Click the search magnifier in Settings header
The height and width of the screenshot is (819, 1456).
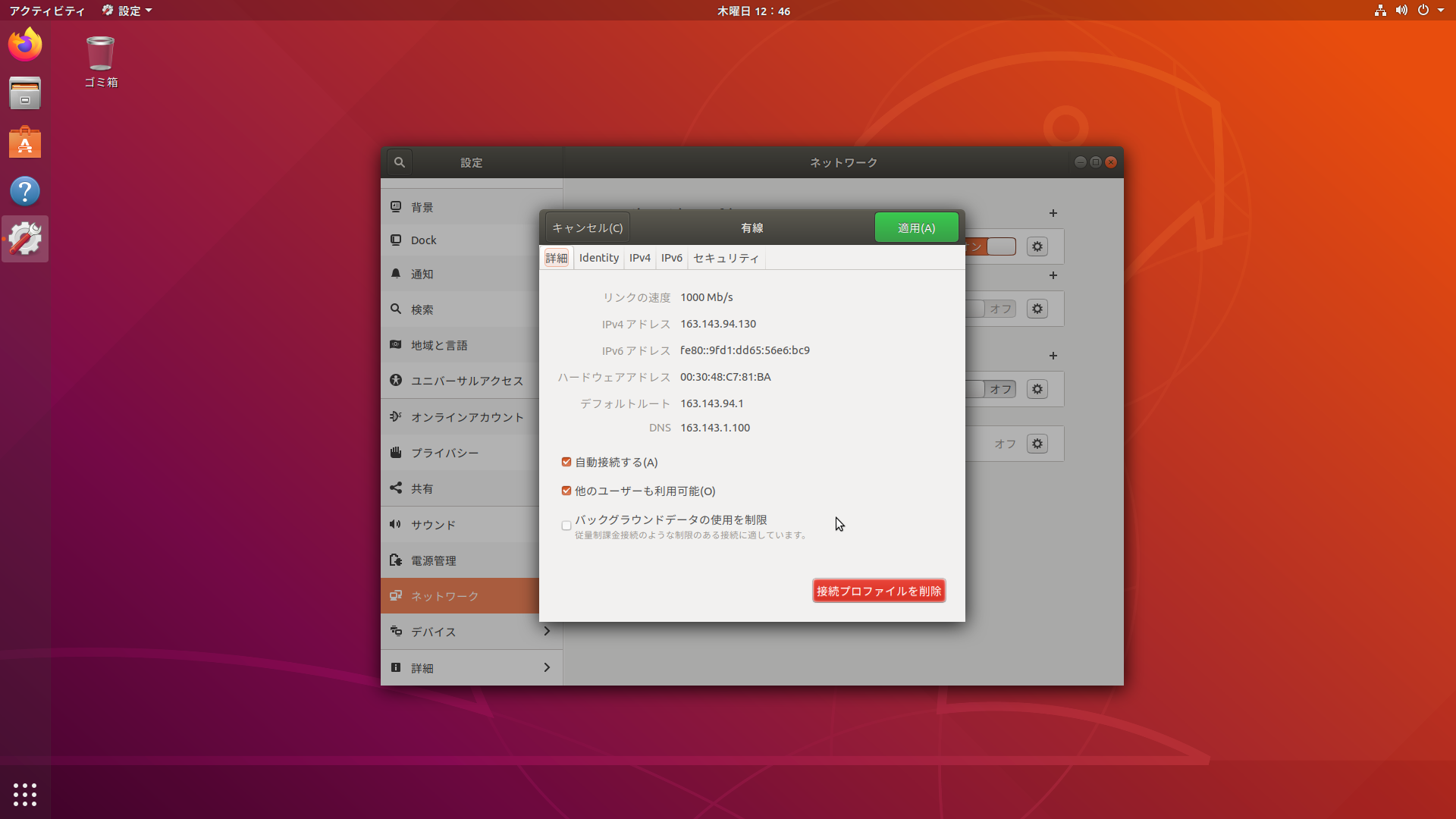coord(400,162)
